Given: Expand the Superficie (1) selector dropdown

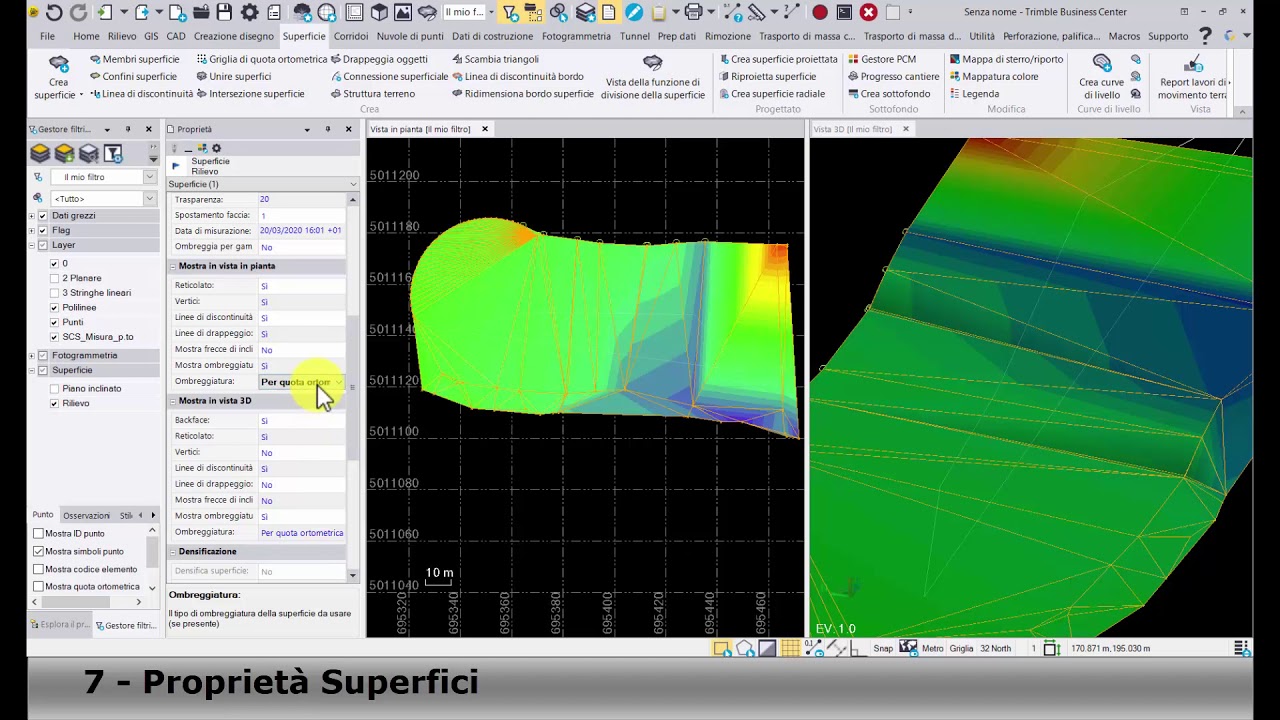Looking at the screenshot, I should click(x=352, y=184).
